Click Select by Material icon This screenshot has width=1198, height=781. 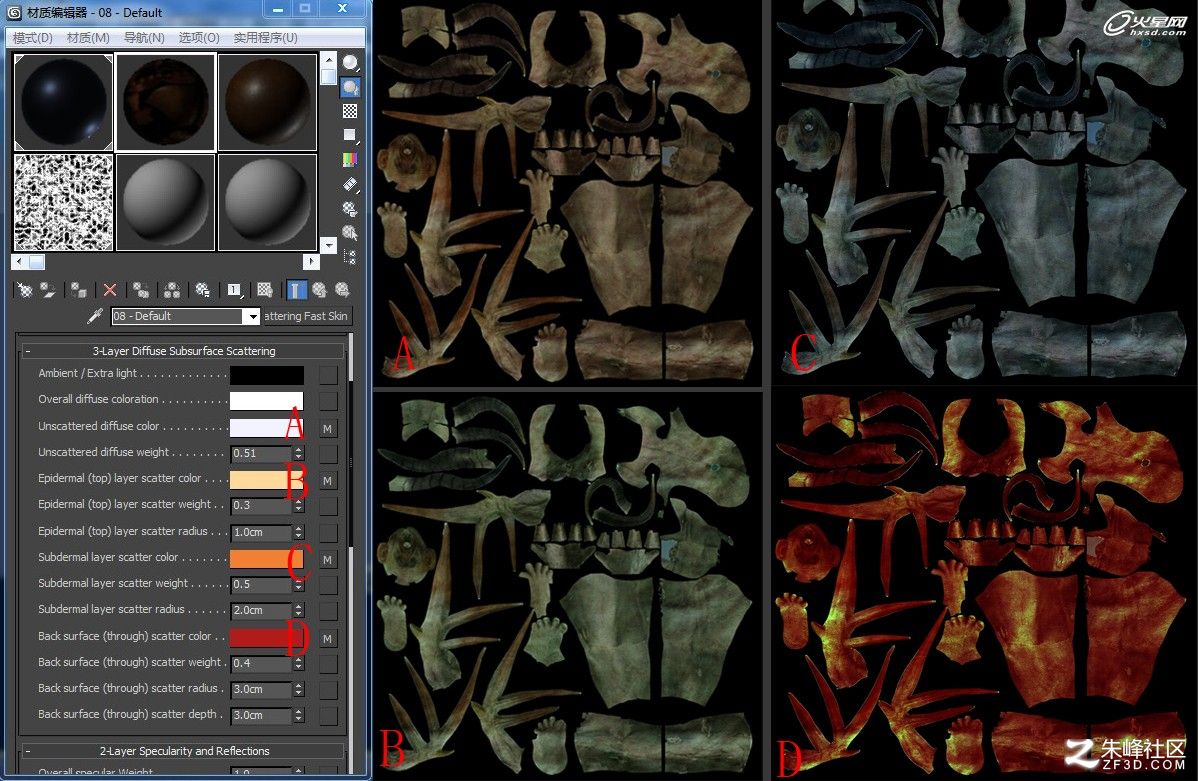[350, 232]
